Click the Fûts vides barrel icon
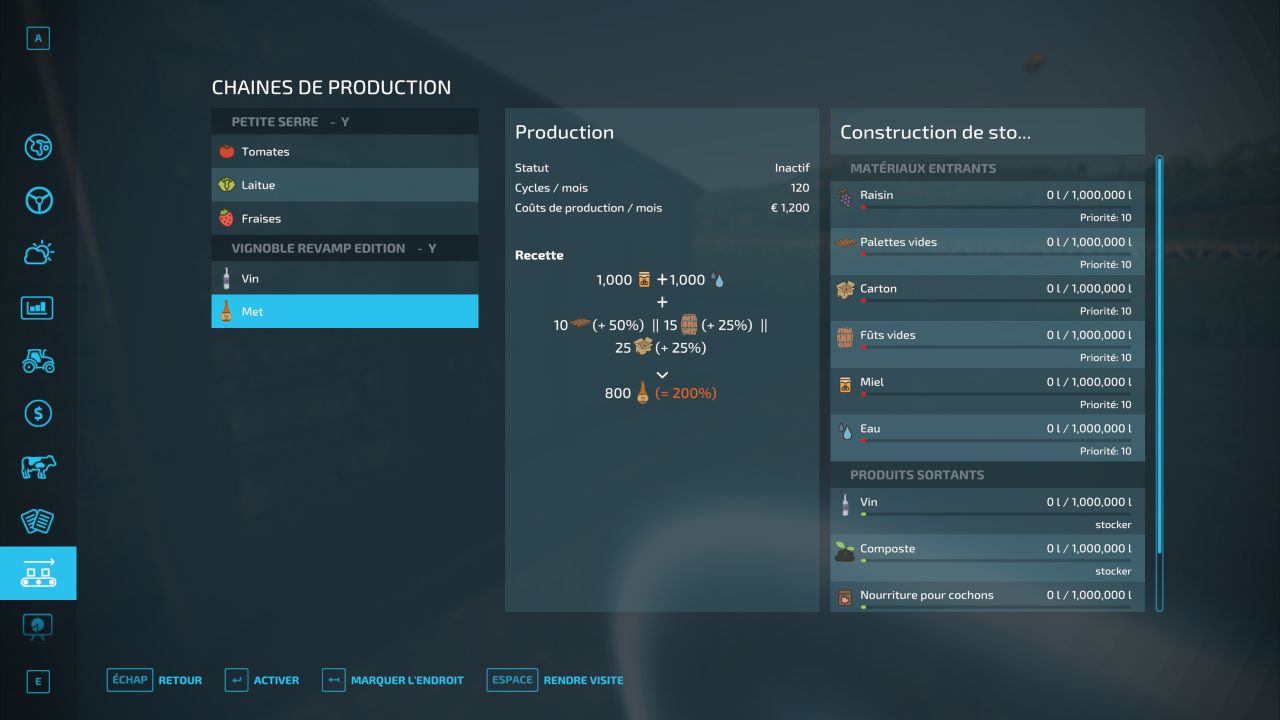Screen dimensions: 1280x720 [x=845, y=337]
